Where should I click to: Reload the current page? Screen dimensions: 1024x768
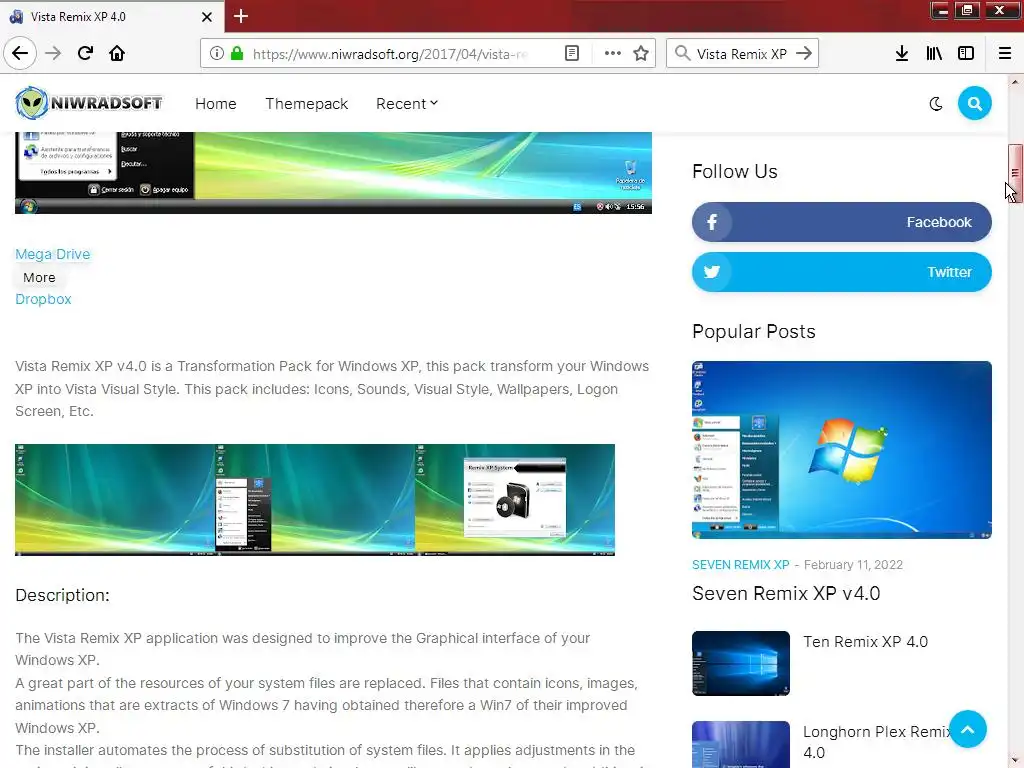click(85, 53)
